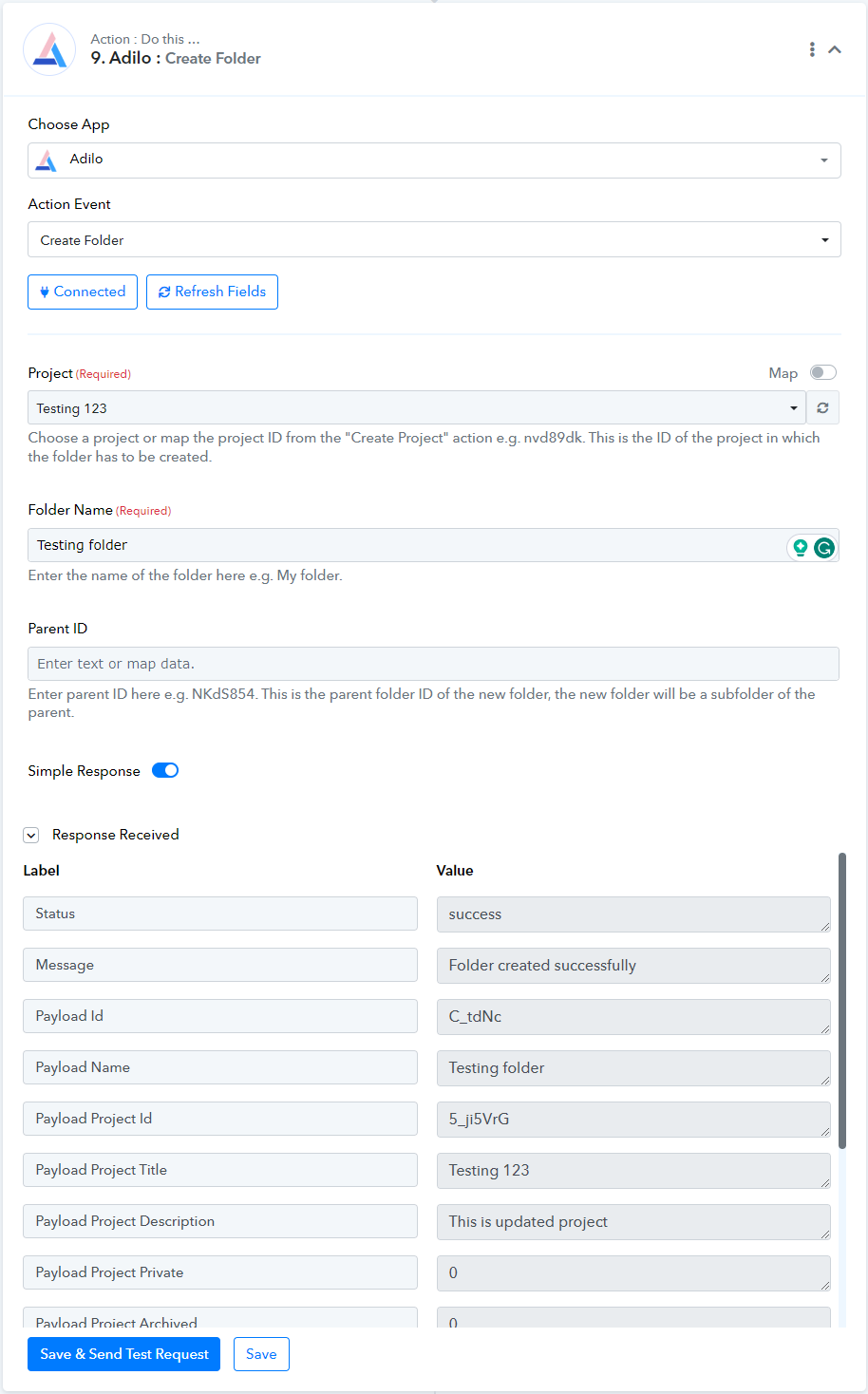Viewport: 868px width, 1394px height.
Task: Turn off the Simple Response switch
Action: pyautogui.click(x=165, y=770)
